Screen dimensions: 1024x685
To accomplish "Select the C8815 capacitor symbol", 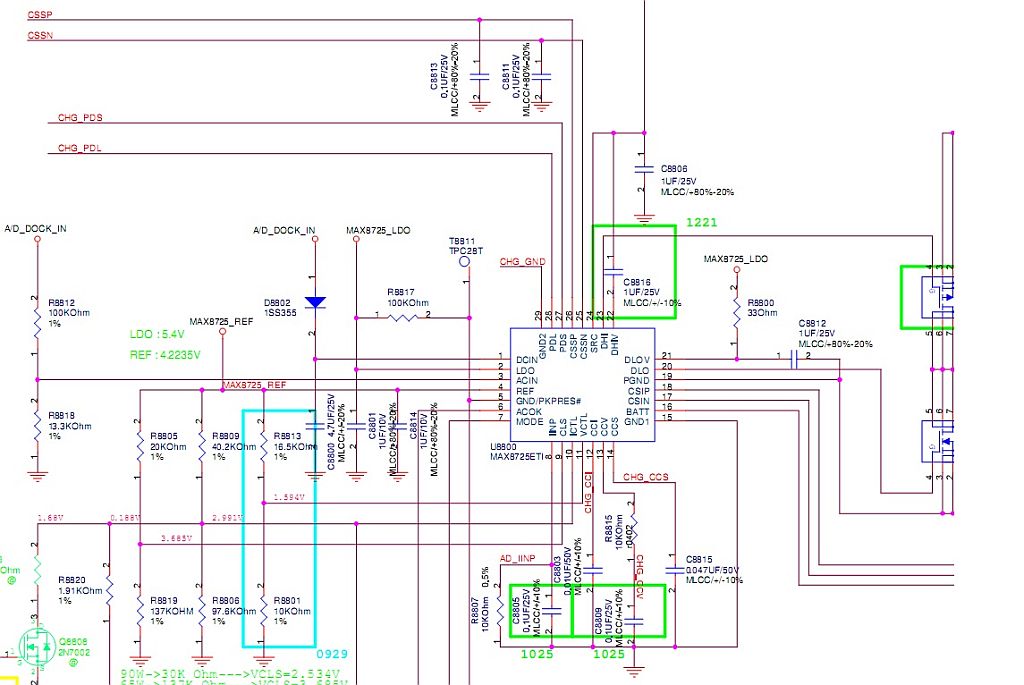I will pyautogui.click(x=674, y=571).
